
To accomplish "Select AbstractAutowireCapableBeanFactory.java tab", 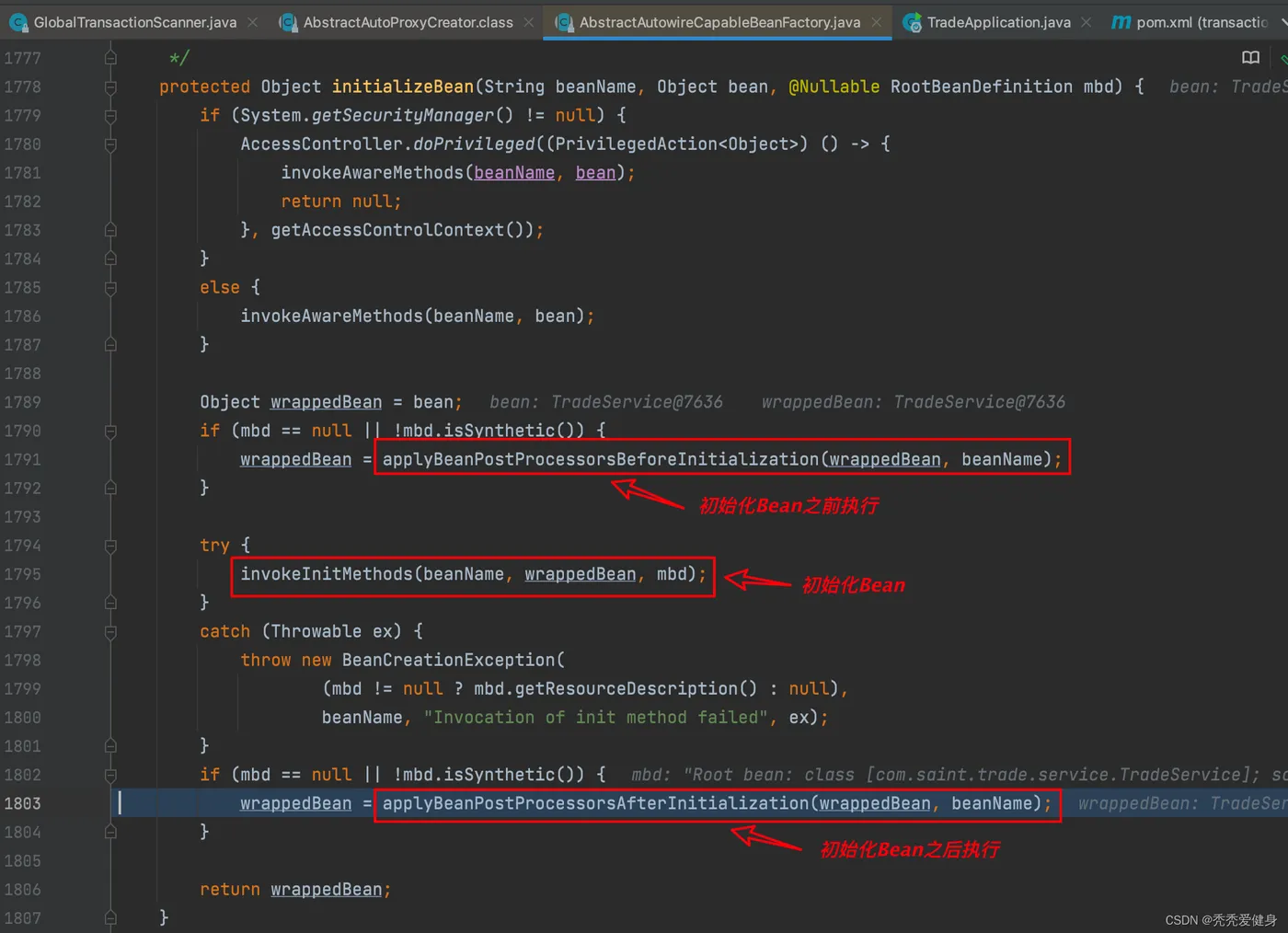I will pyautogui.click(x=719, y=22).
